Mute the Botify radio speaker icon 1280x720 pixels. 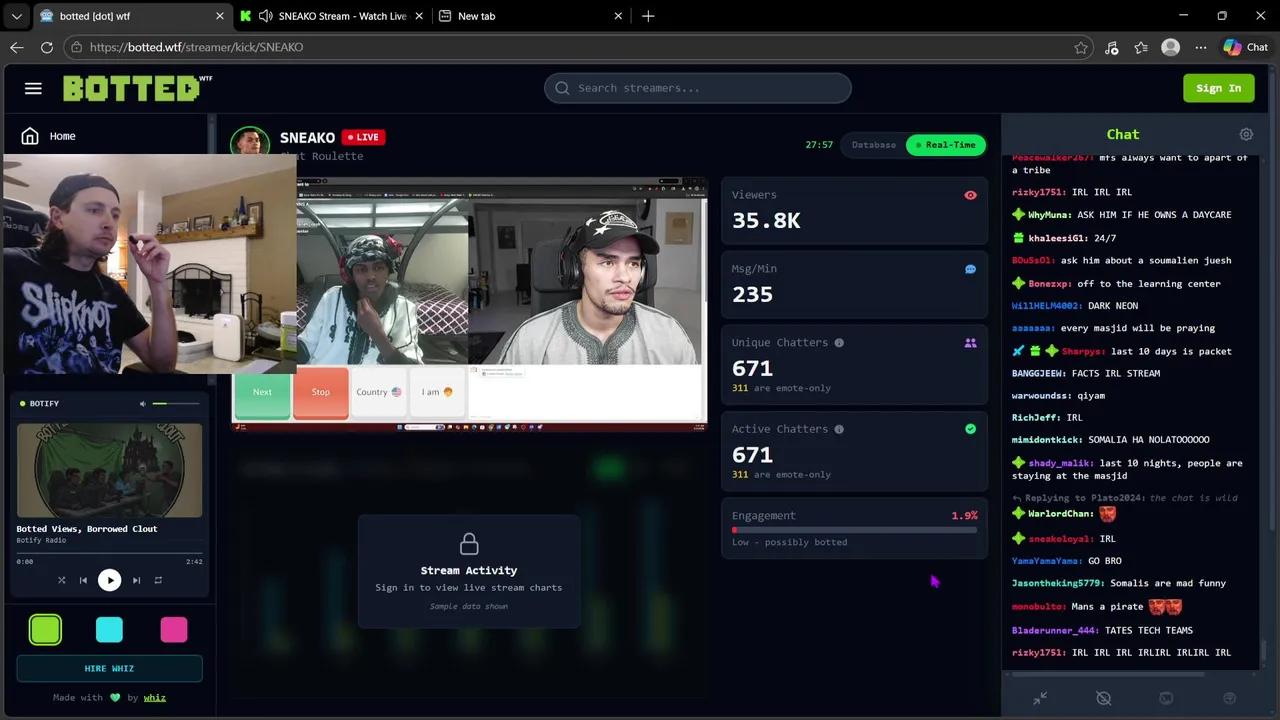coord(143,404)
